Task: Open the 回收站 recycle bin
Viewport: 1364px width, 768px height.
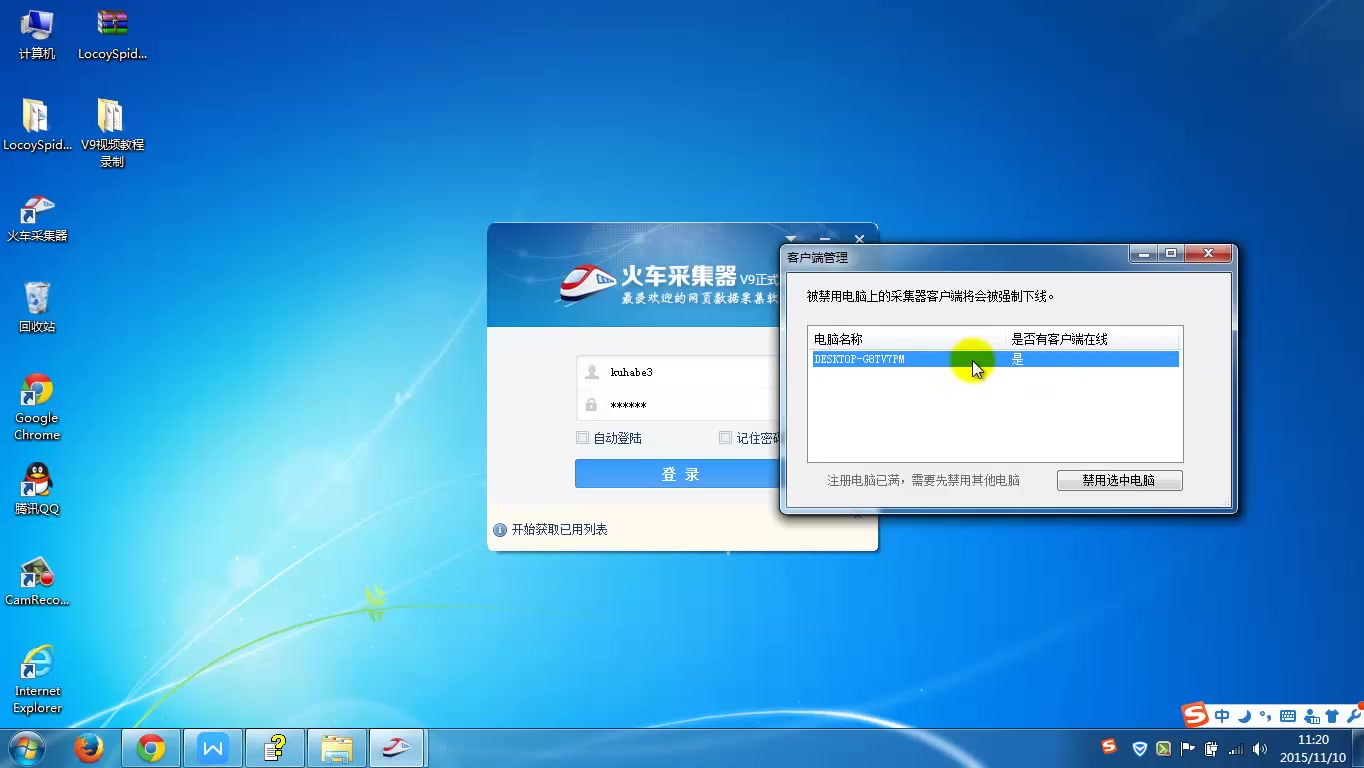Action: [x=37, y=306]
